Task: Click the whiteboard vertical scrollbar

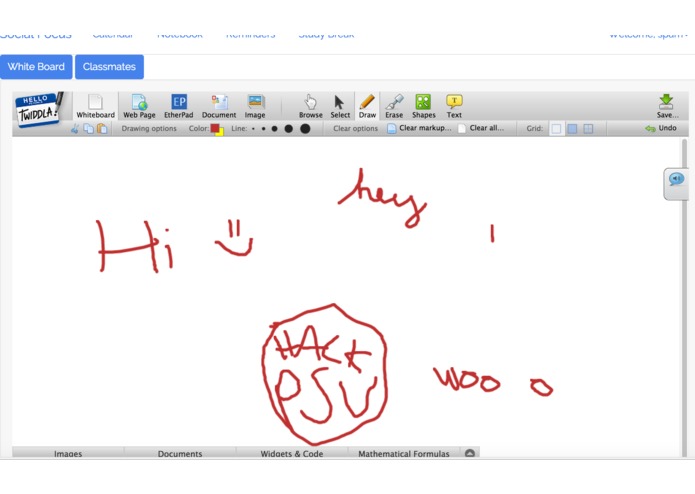Action: pyautogui.click(x=685, y=297)
